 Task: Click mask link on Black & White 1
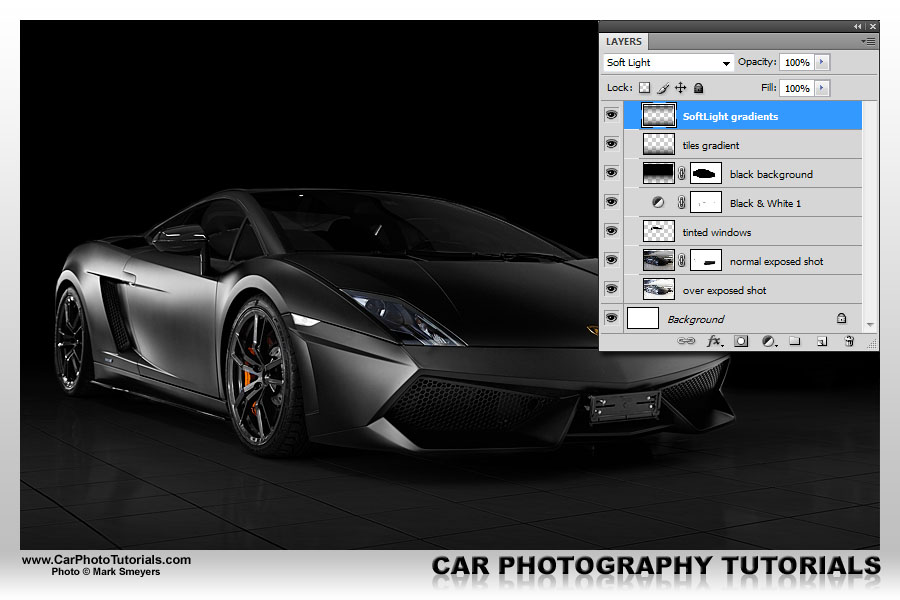coord(681,202)
